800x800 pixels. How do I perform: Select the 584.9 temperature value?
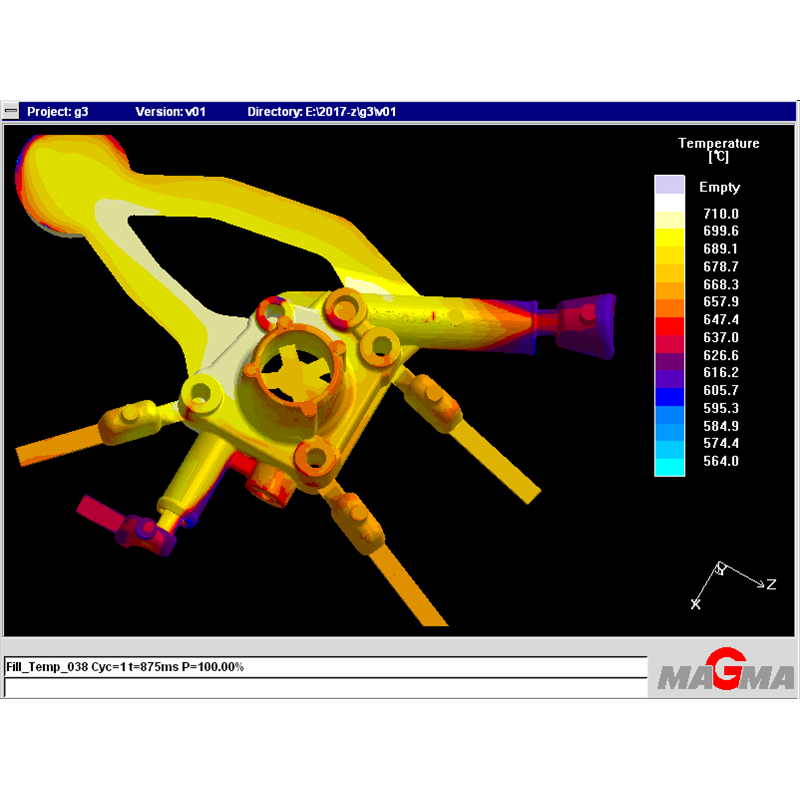coord(720,426)
